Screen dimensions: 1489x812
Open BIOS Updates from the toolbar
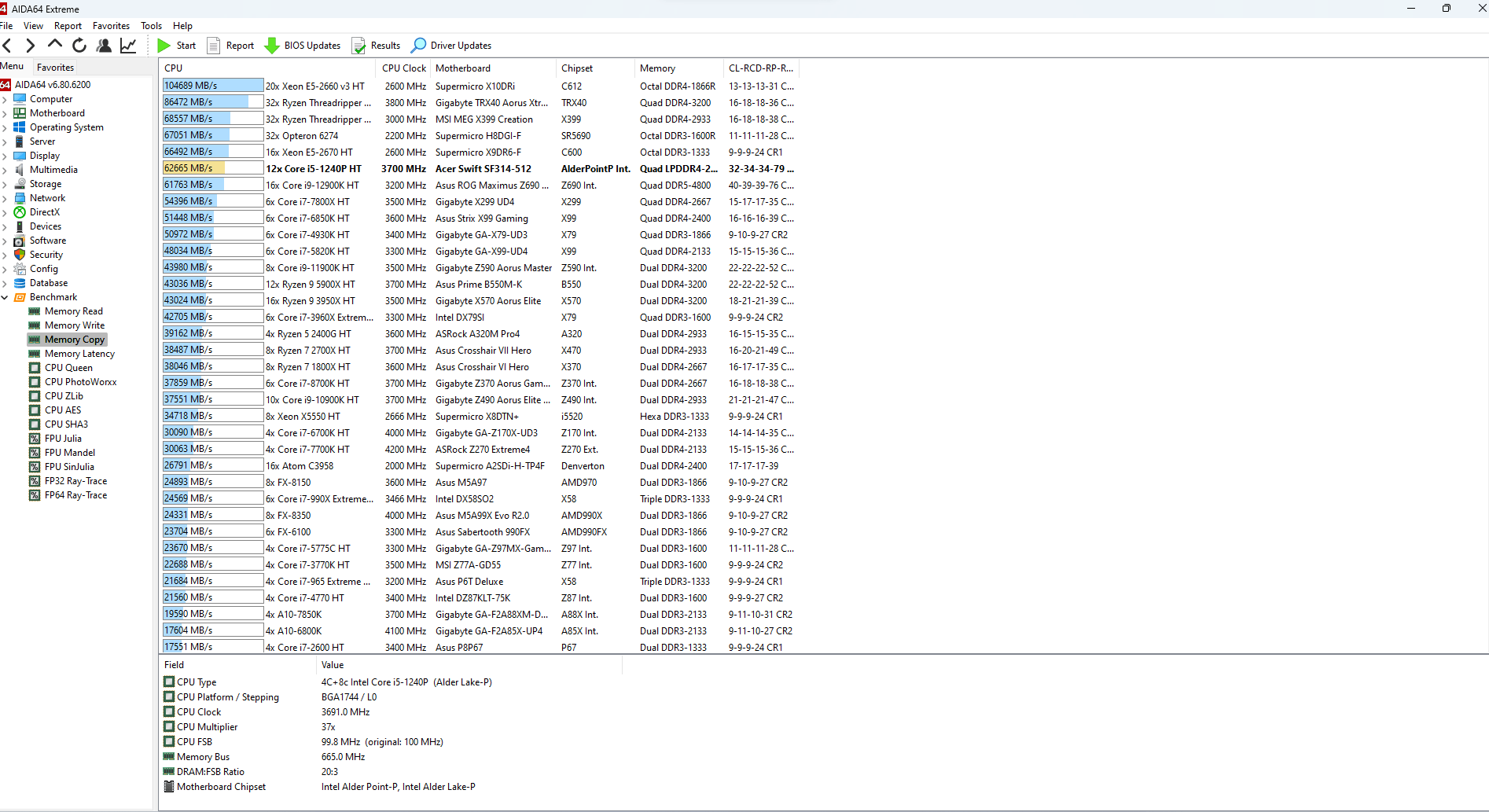(x=303, y=46)
